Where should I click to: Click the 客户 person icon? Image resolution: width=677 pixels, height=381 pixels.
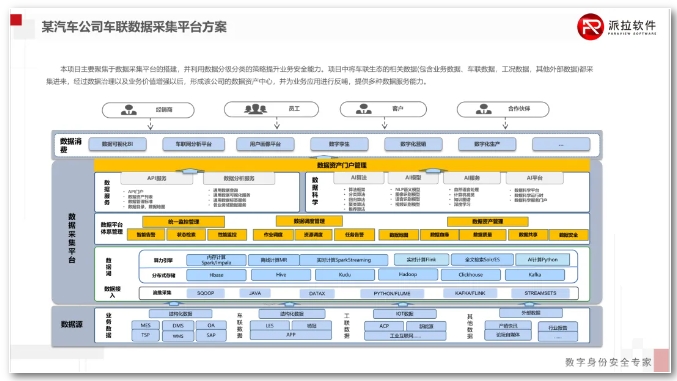(x=364, y=109)
